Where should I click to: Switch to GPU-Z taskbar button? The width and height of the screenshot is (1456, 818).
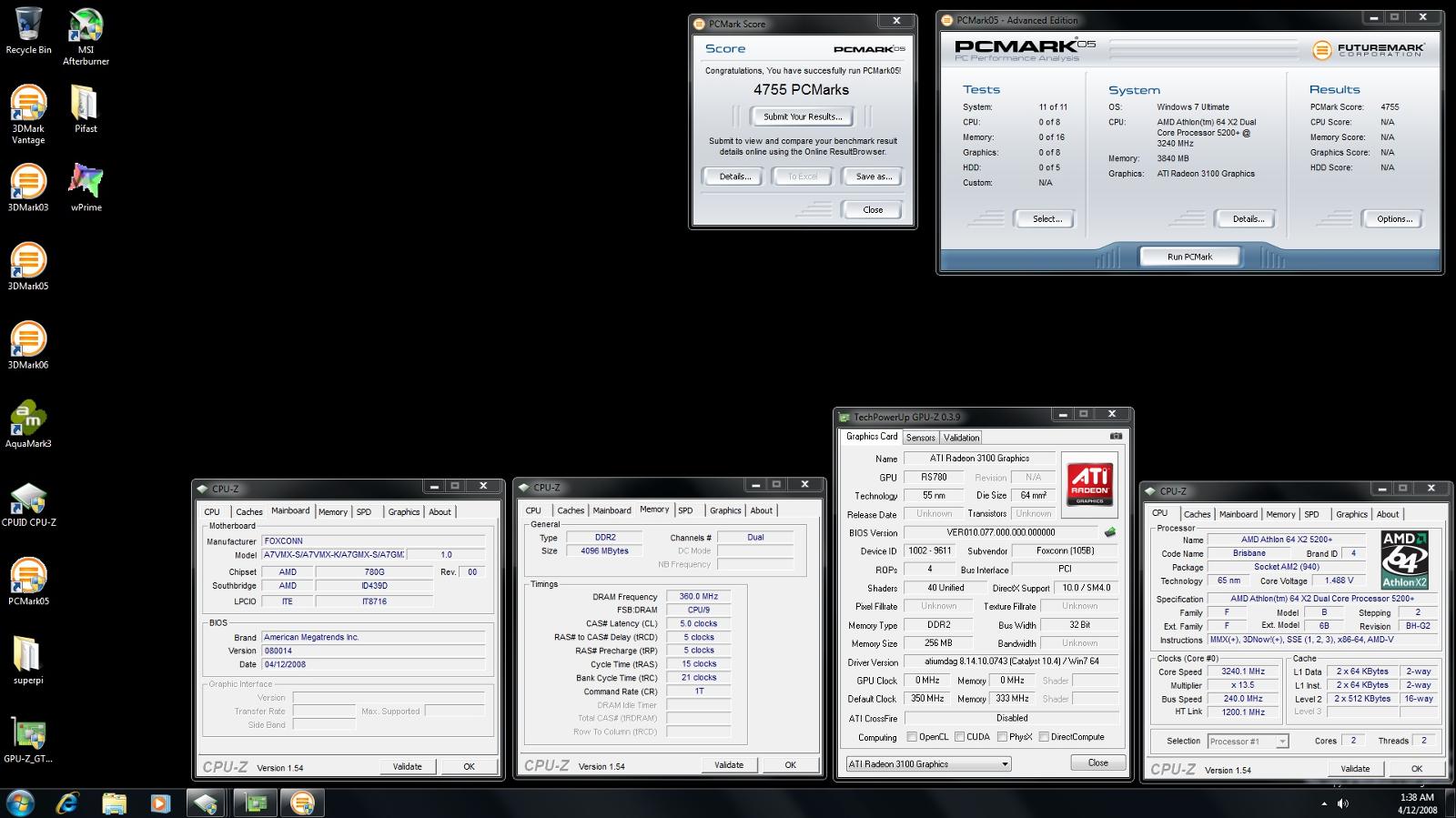tap(255, 803)
